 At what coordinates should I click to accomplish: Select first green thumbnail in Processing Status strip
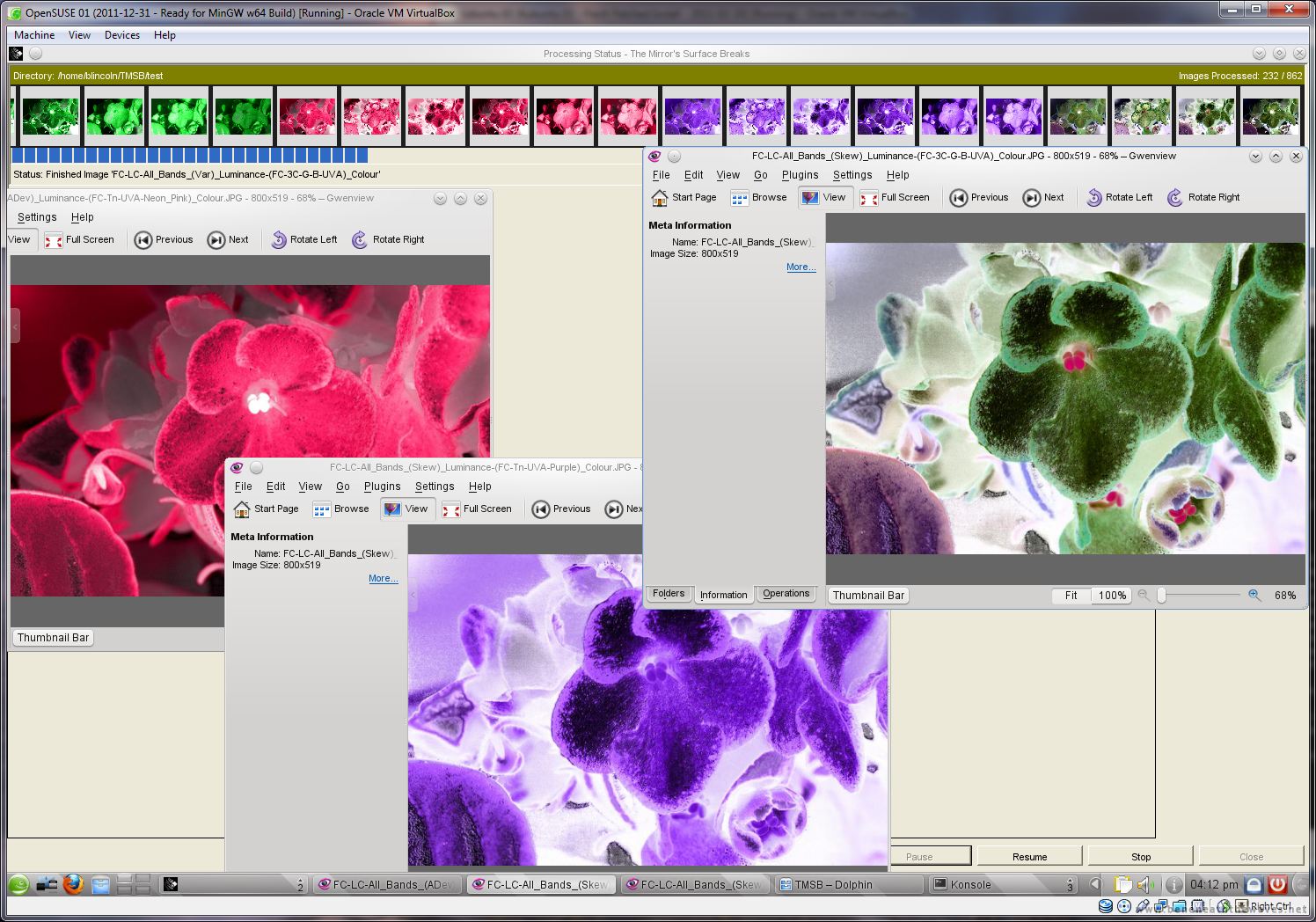tap(50, 116)
